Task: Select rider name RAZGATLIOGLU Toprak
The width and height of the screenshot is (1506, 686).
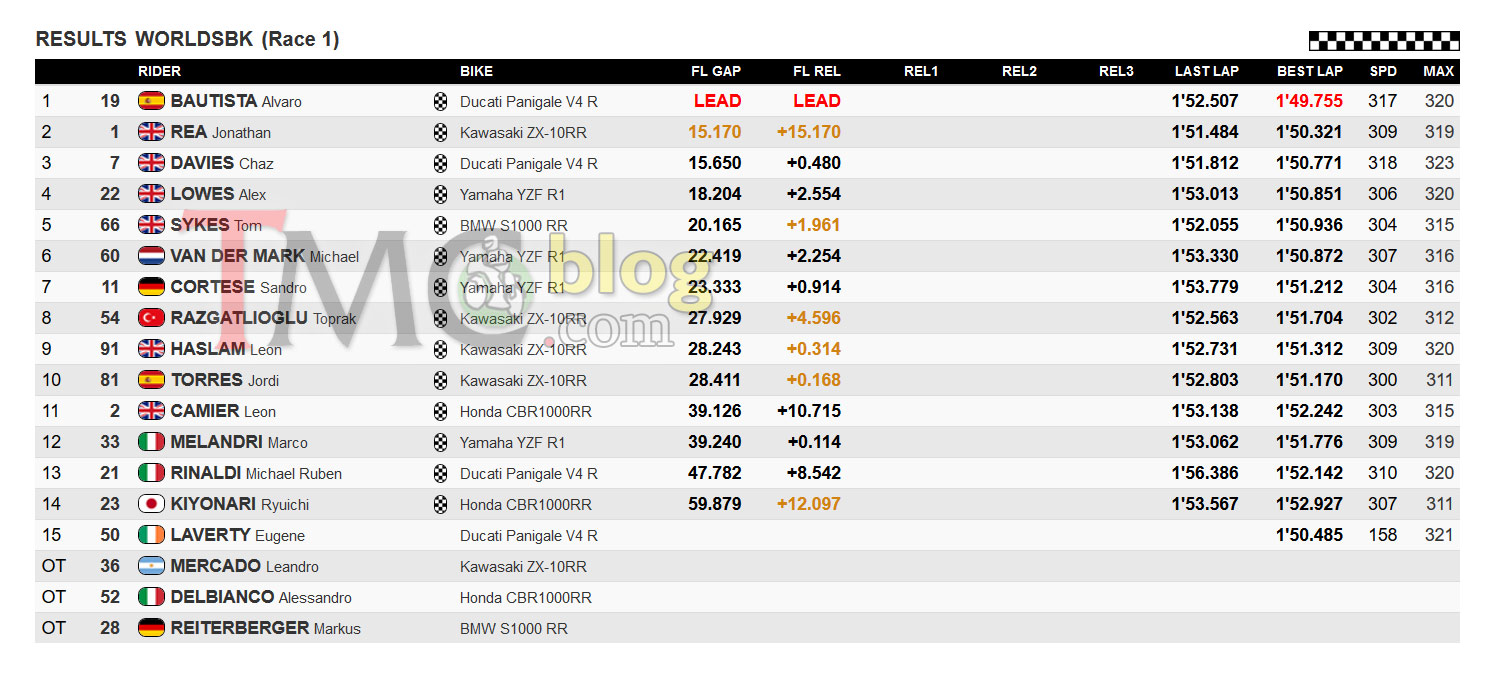Action: (x=264, y=318)
